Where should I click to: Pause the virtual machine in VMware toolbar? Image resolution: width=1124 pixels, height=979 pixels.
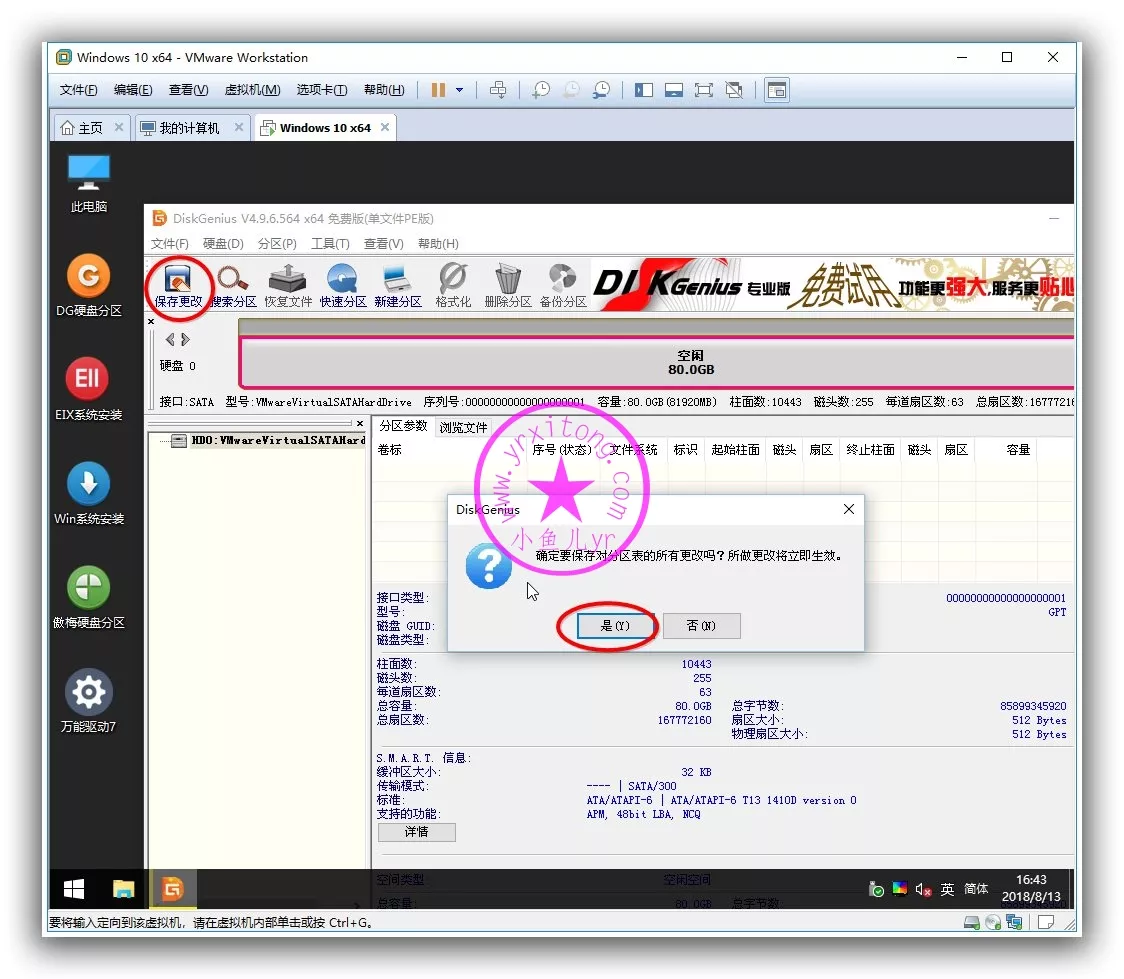438,90
